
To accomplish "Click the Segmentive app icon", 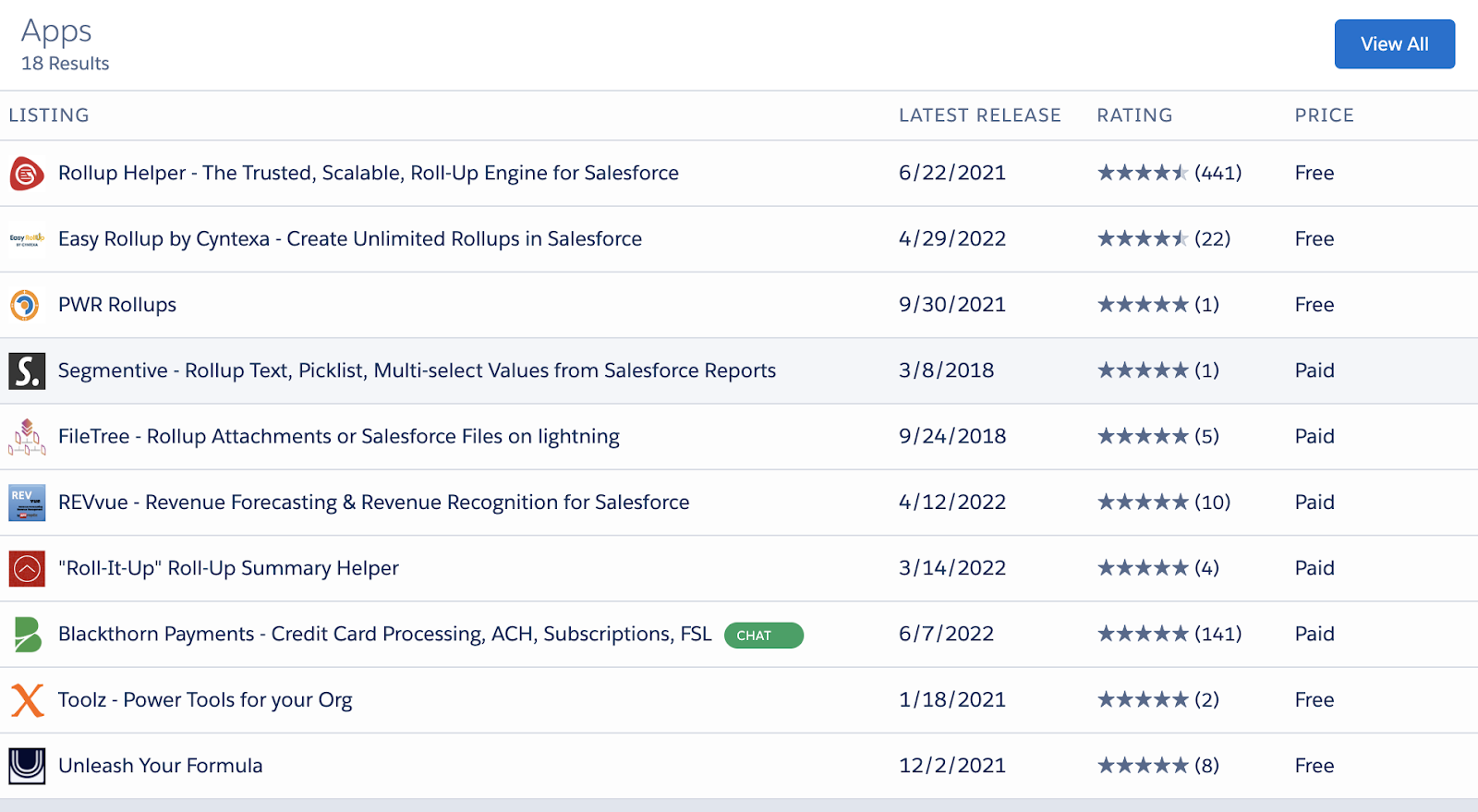I will tap(27, 370).
